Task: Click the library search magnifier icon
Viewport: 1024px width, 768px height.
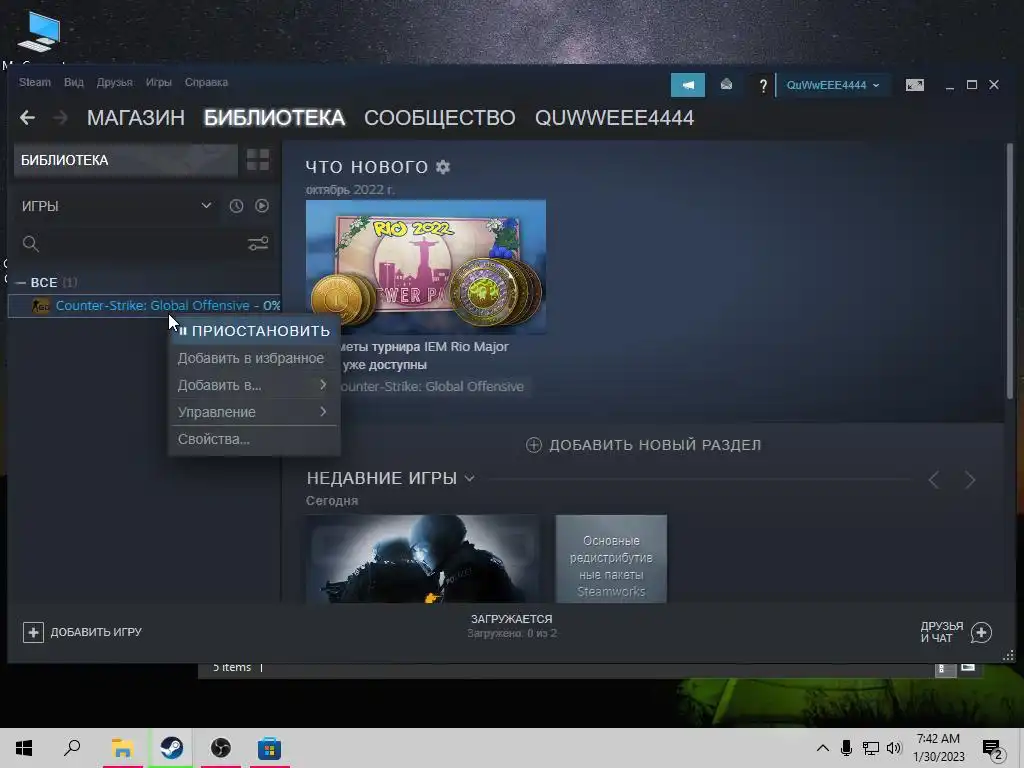Action: tap(31, 244)
